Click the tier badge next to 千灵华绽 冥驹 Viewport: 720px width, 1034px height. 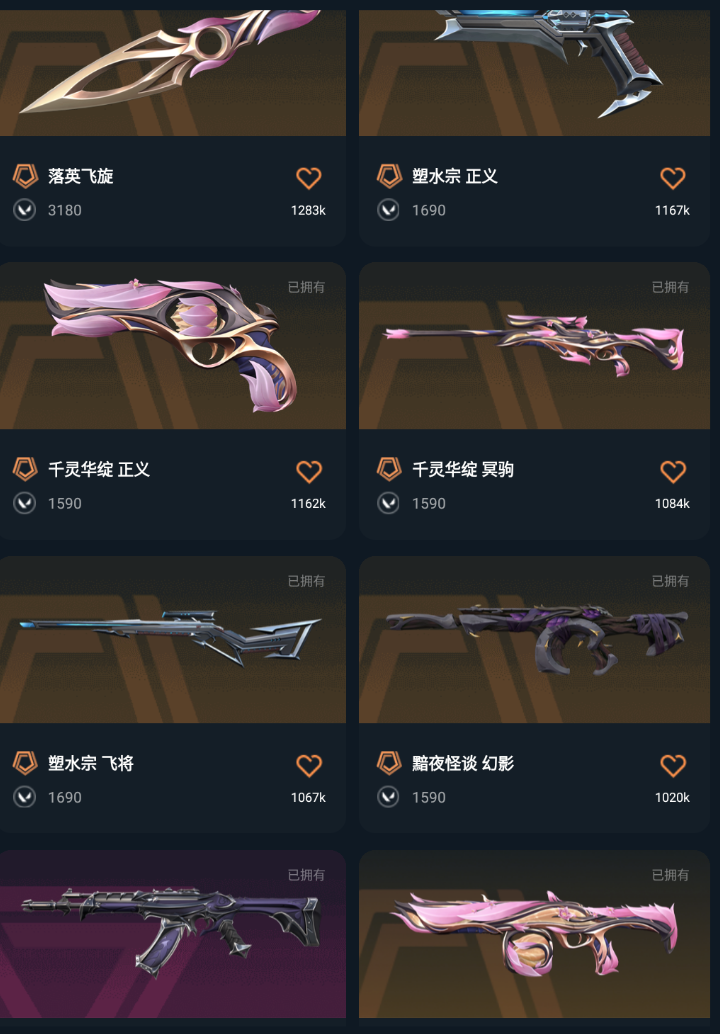point(389,470)
